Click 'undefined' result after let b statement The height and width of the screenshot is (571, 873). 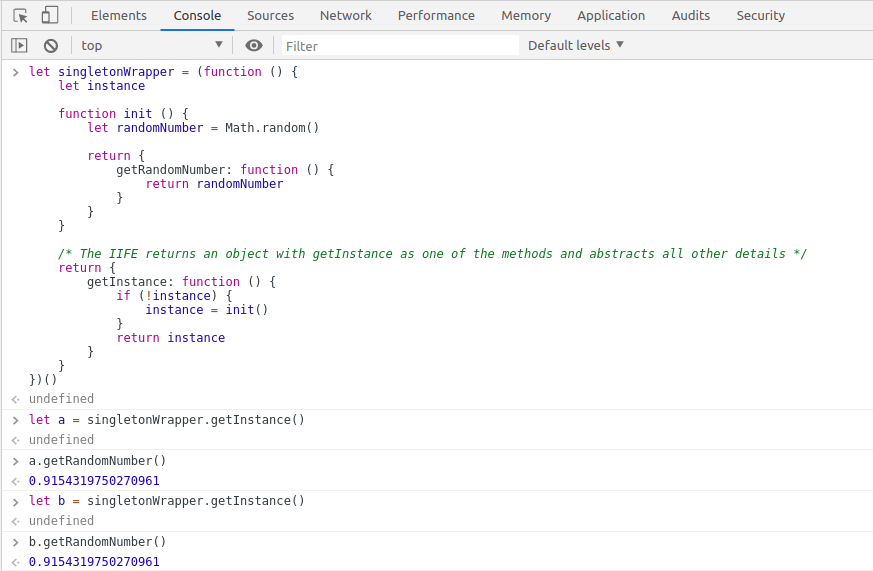61,521
